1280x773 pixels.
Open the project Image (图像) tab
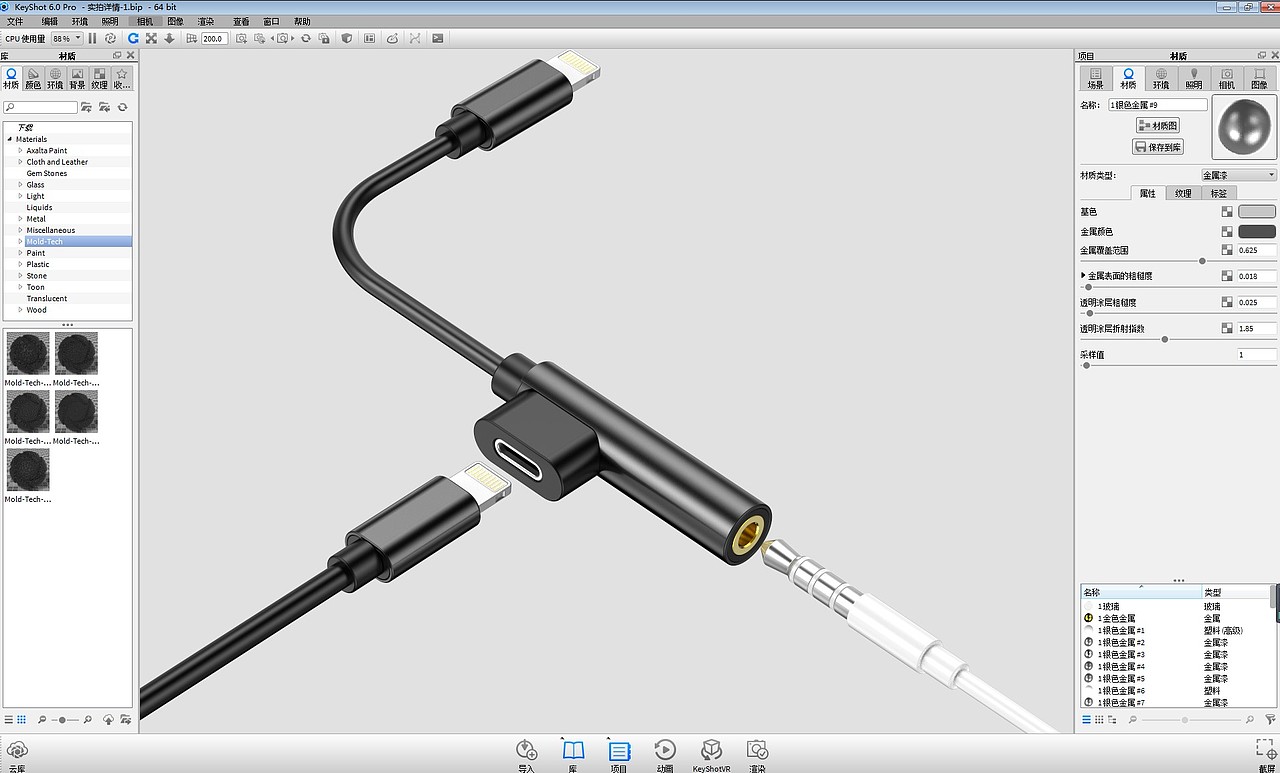click(1259, 78)
